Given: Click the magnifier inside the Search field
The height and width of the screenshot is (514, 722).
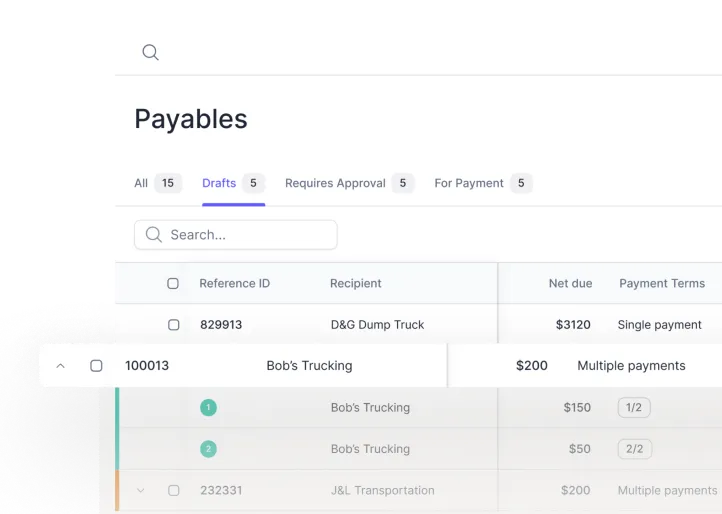Looking at the screenshot, I should tap(154, 234).
